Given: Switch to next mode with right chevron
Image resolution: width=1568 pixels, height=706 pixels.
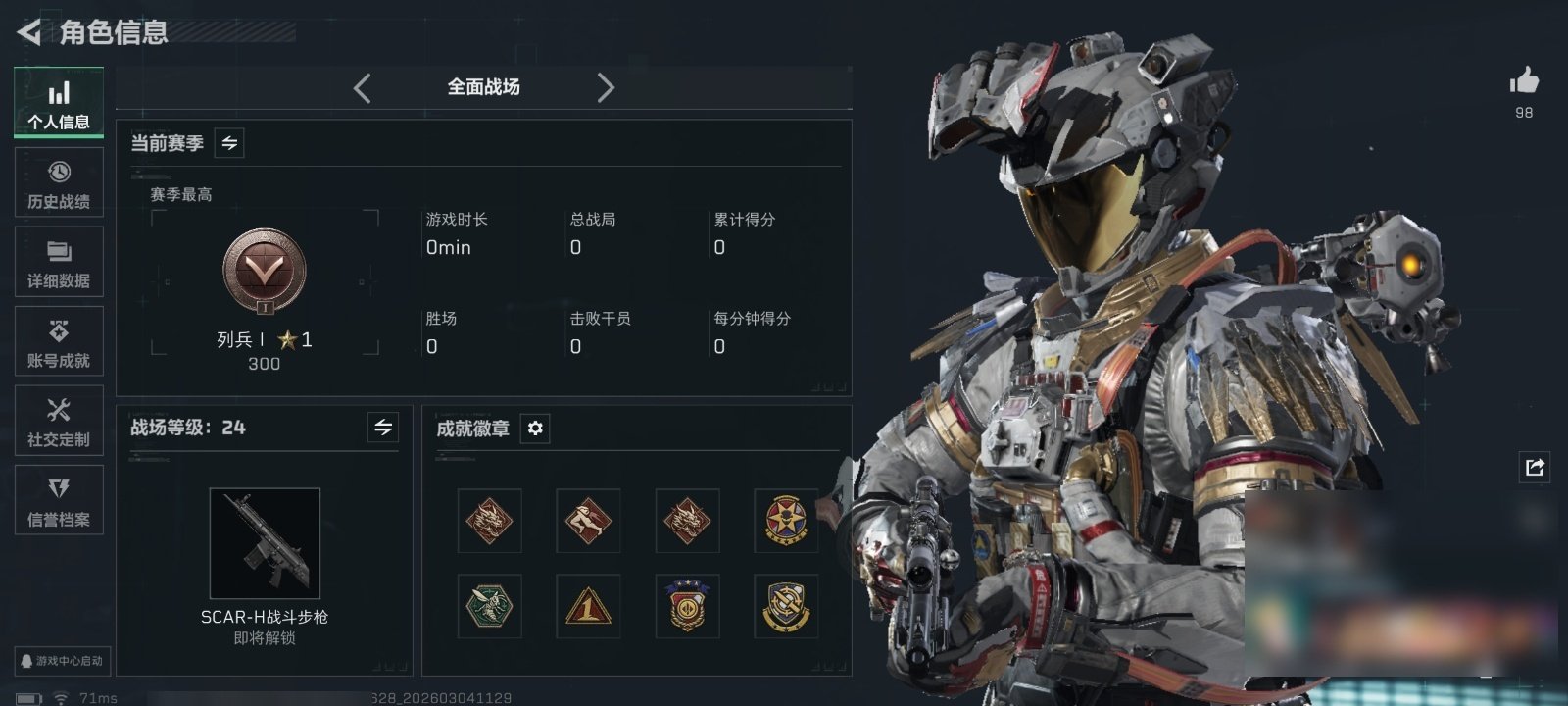Looking at the screenshot, I should point(606,88).
